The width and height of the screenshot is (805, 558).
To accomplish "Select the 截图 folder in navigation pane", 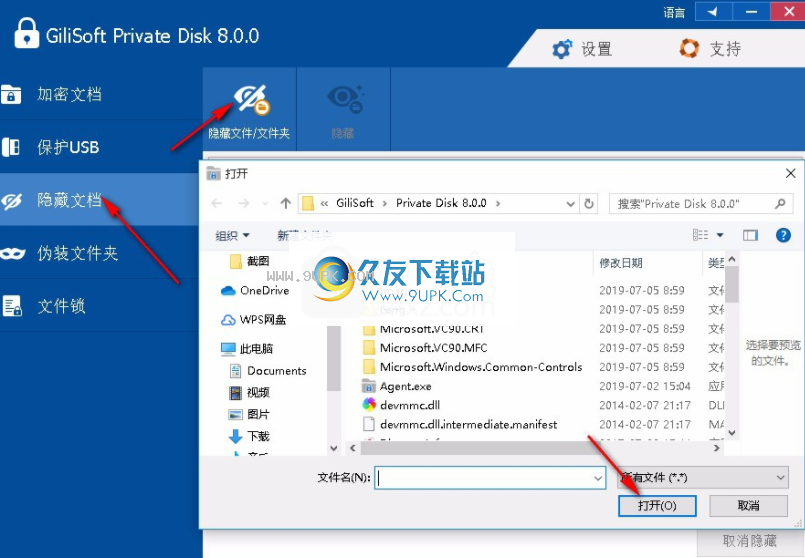I will click(x=250, y=261).
